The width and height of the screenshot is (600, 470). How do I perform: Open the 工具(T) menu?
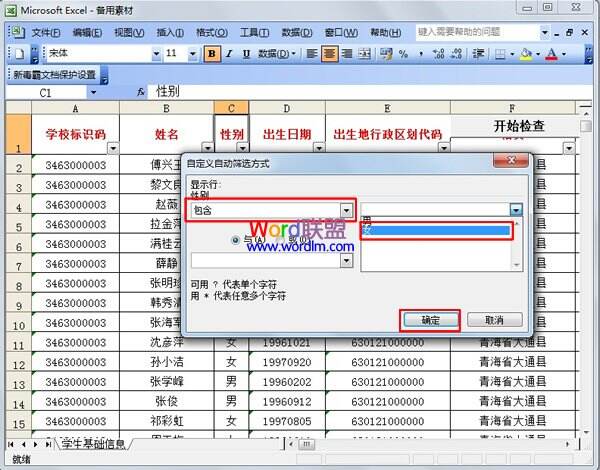[254, 33]
